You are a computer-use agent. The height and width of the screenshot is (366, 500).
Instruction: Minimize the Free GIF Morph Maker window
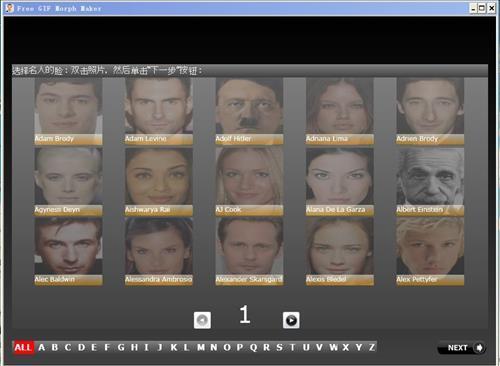pos(473,8)
